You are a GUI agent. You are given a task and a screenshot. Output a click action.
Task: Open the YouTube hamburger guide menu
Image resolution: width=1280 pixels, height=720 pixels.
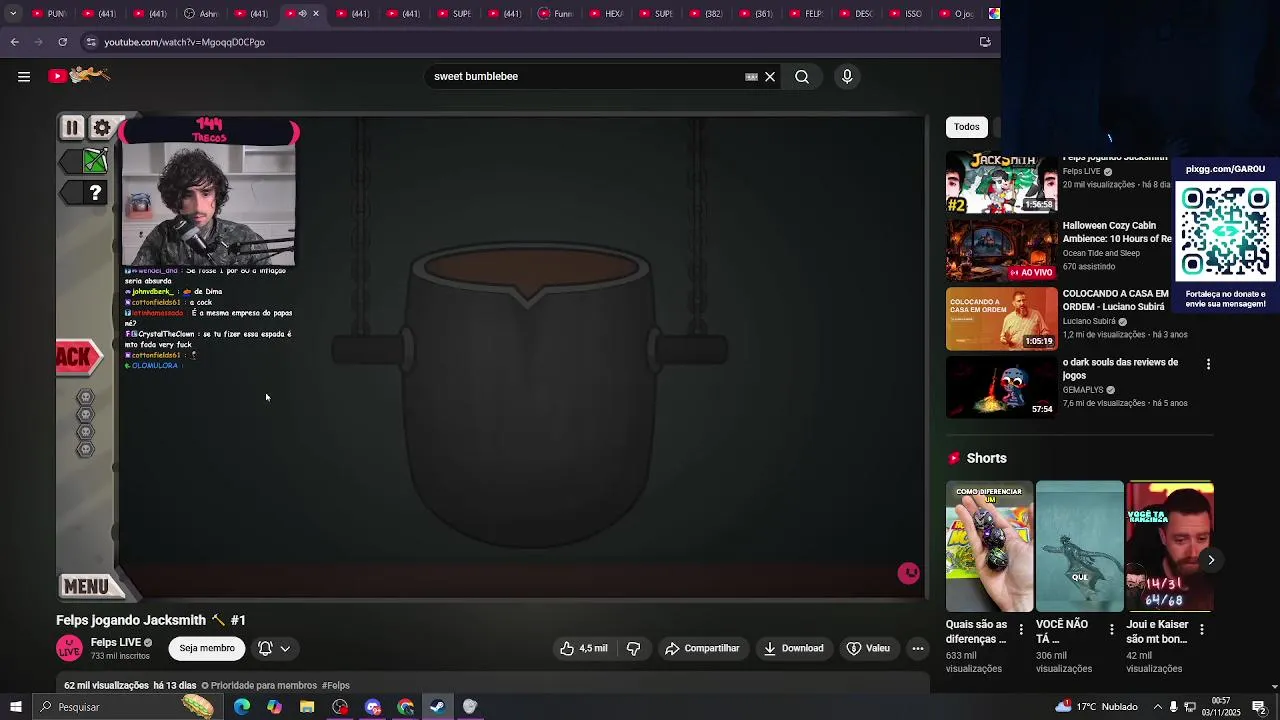pyautogui.click(x=24, y=76)
